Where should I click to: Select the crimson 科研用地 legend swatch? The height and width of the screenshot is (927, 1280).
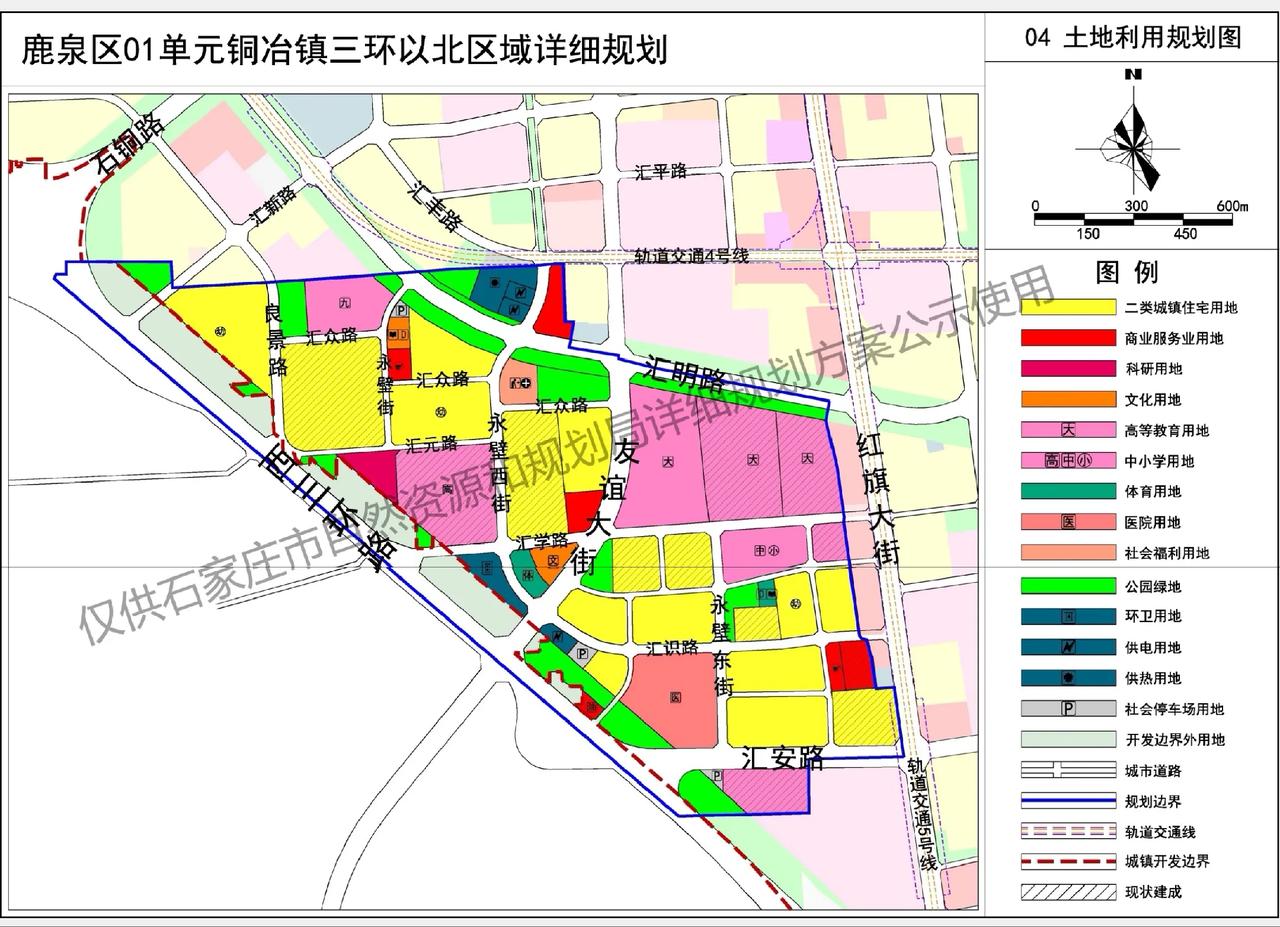1068,369
